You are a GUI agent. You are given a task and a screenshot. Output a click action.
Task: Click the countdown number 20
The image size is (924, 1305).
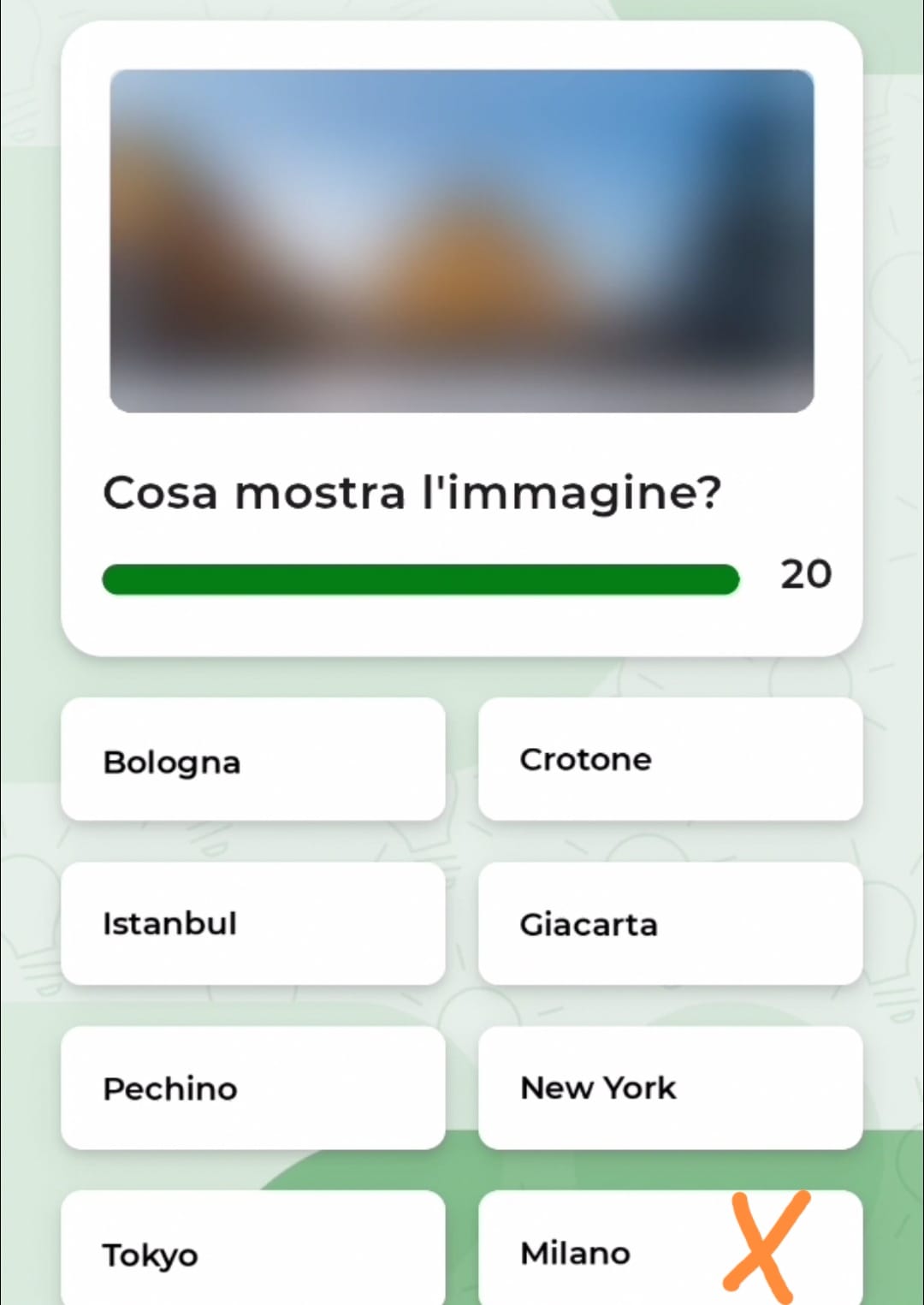(x=805, y=574)
